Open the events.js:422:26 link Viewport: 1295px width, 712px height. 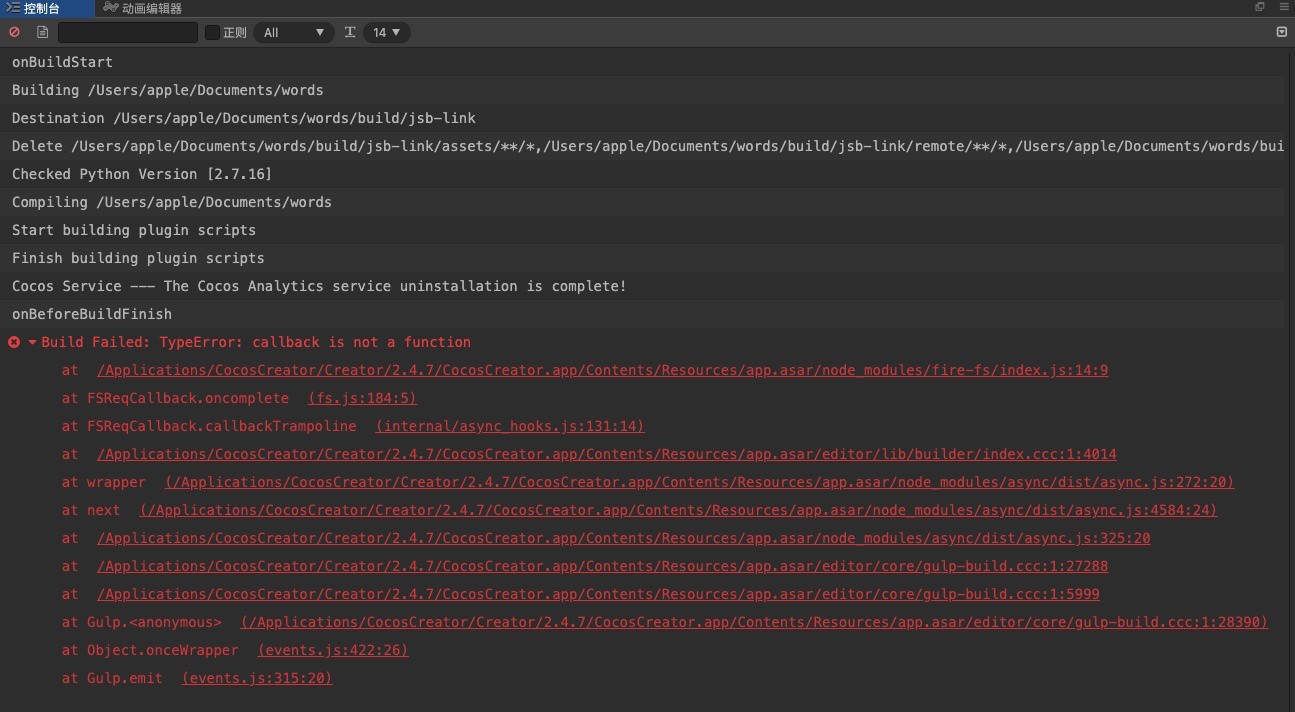tap(333, 650)
